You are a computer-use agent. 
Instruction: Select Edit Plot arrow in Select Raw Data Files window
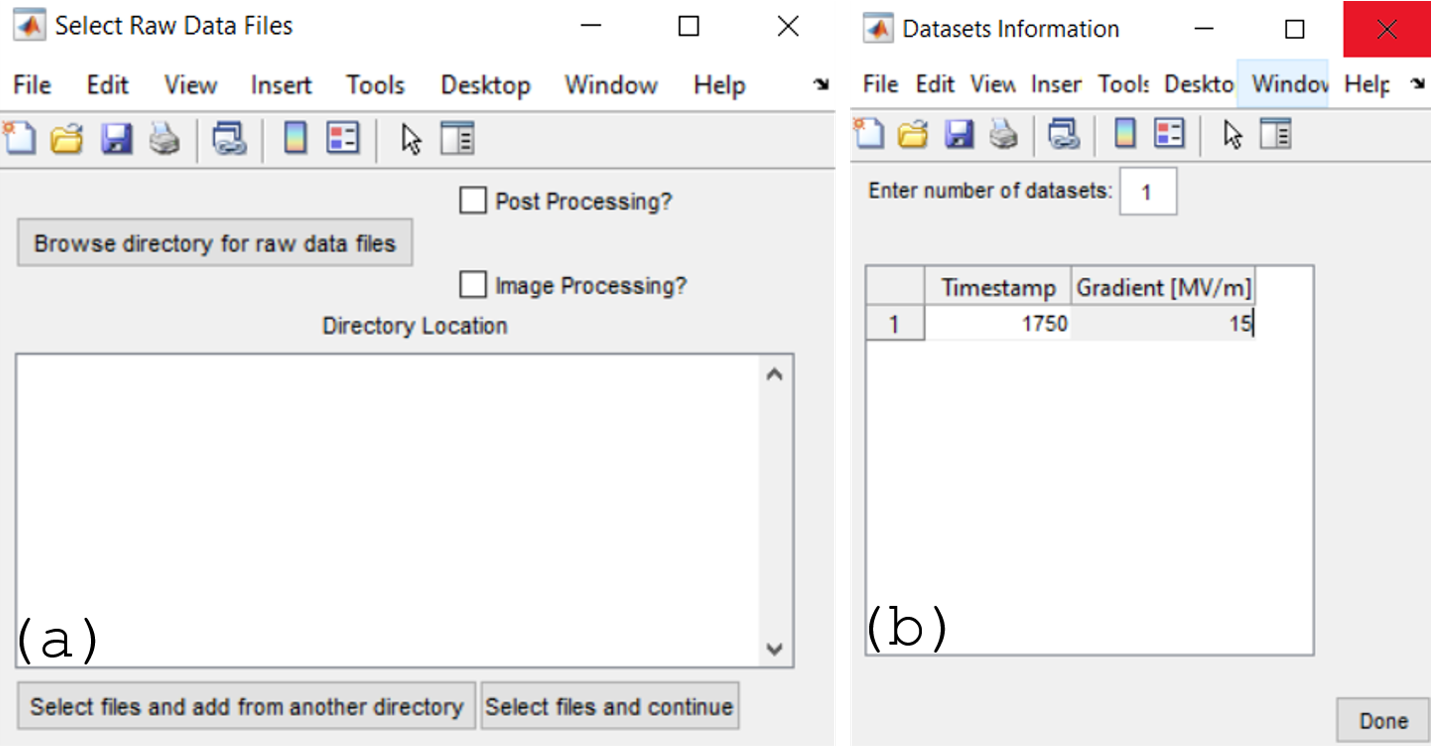click(x=411, y=140)
